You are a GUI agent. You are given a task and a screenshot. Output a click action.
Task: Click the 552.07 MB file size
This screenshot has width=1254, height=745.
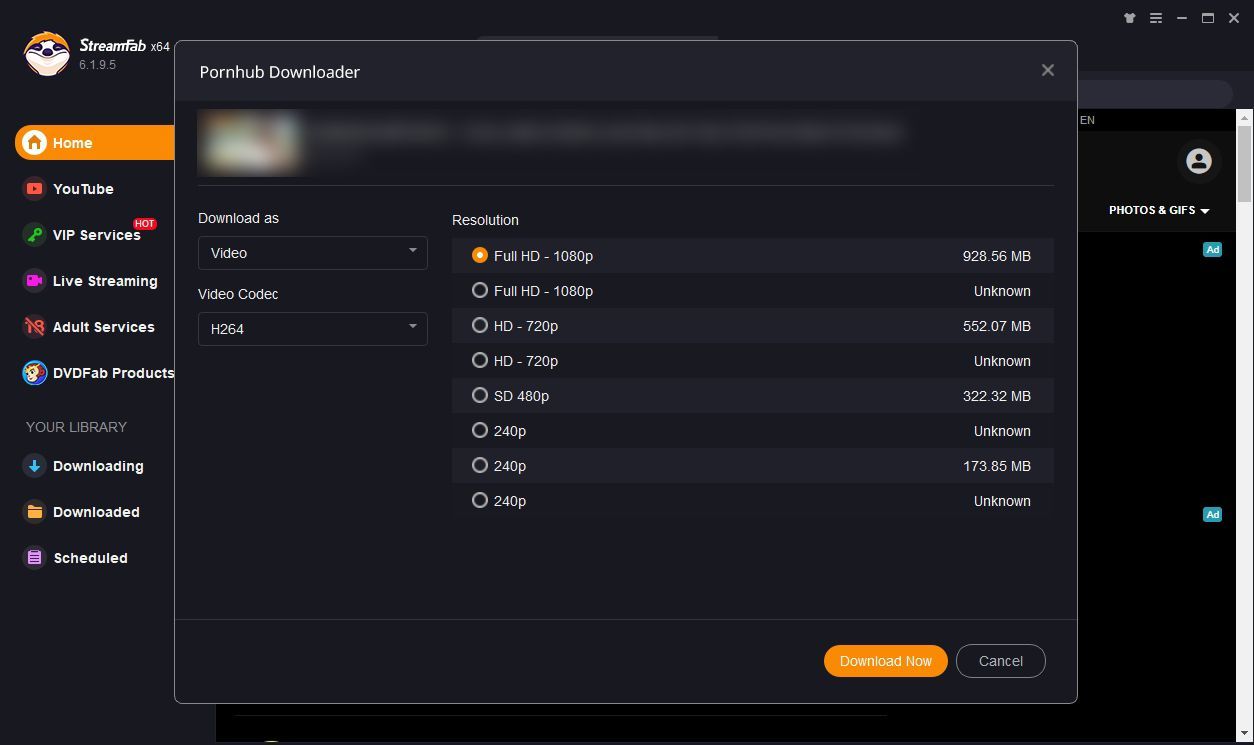point(996,326)
